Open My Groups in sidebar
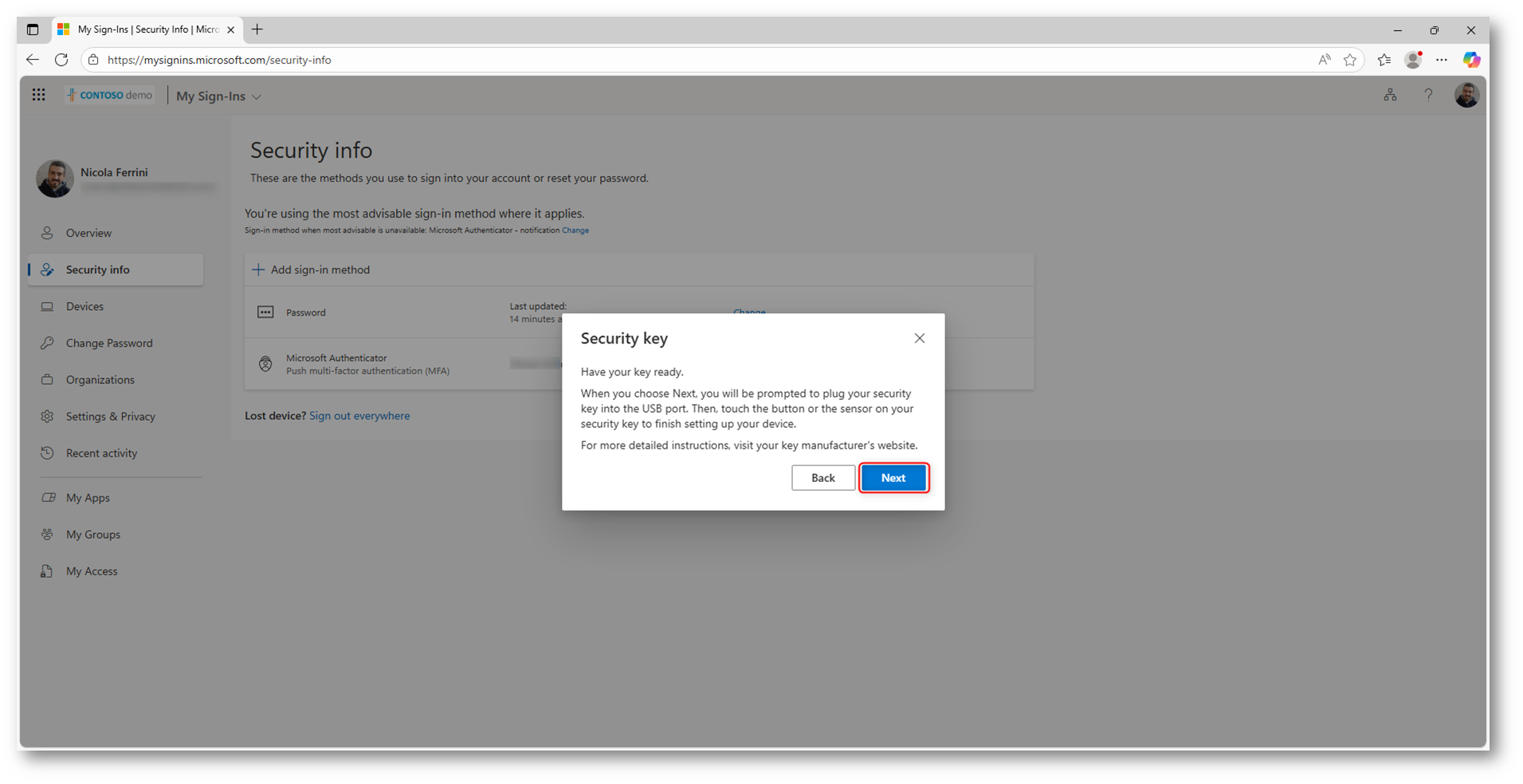Screen dimensions: 1523x784 [x=116, y=535]
